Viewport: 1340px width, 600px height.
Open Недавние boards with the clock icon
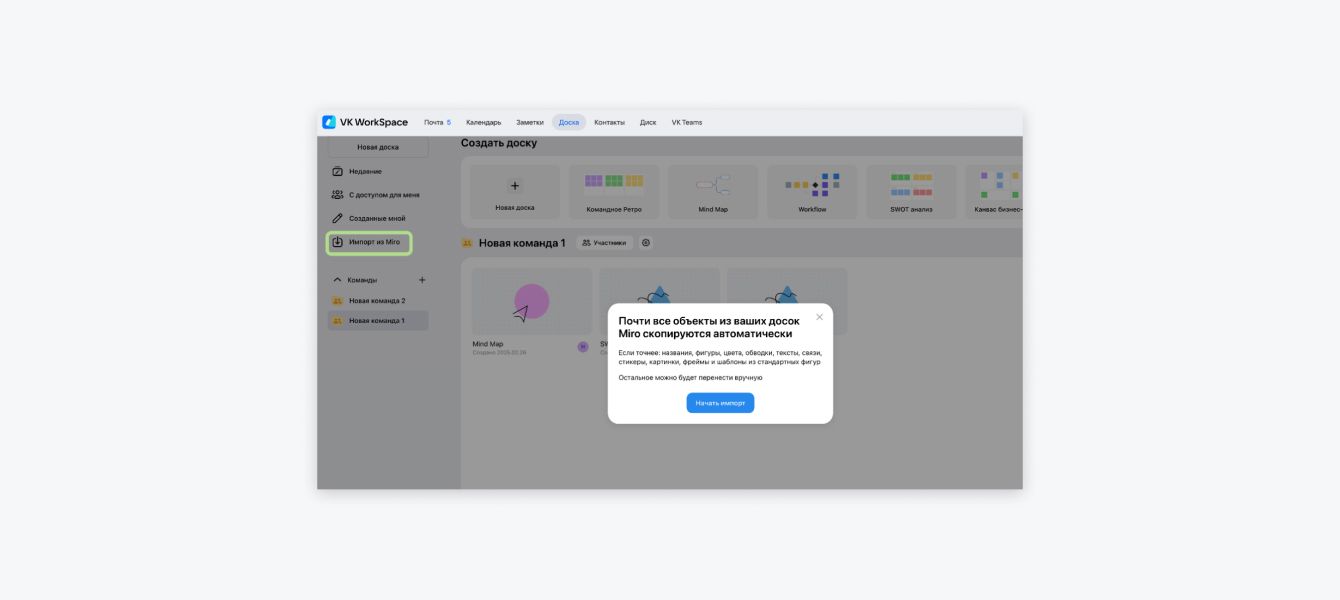coord(338,171)
